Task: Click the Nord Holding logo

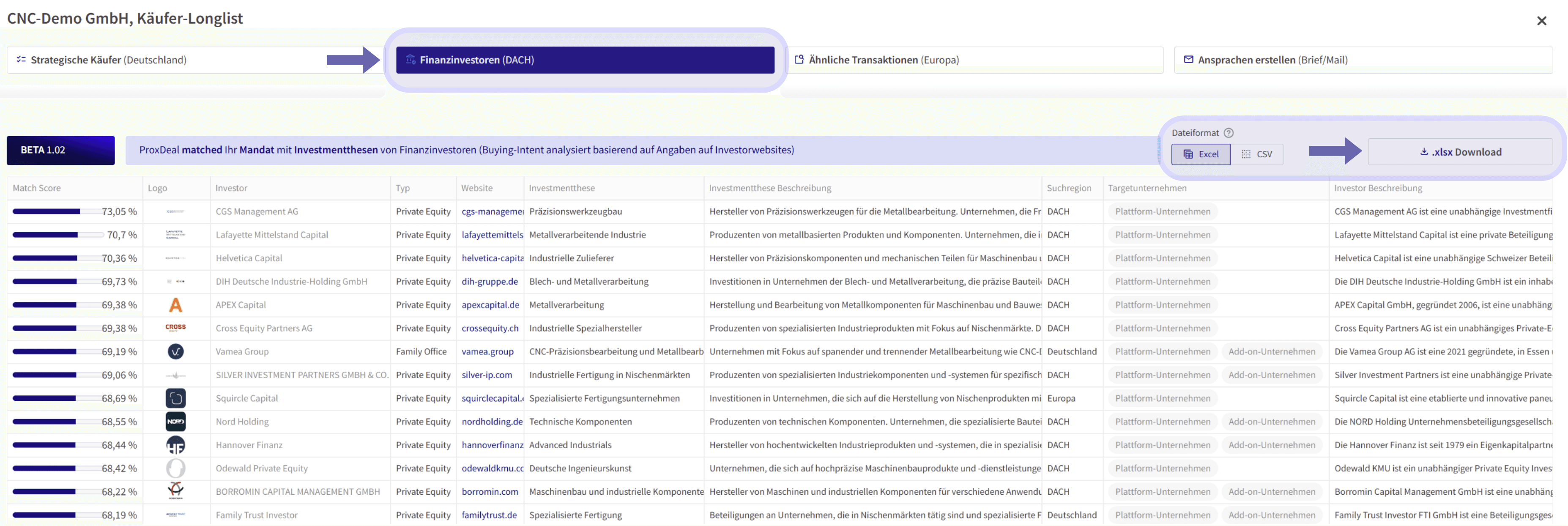Action: pos(175,422)
